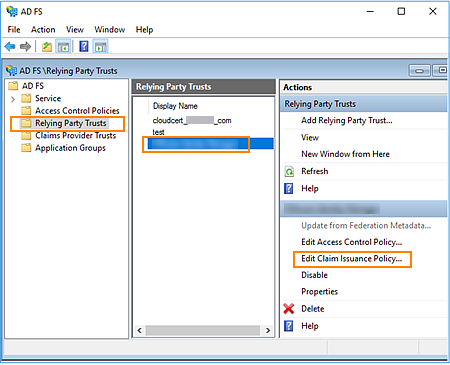
Task: Click the red X Delete icon
Action: coord(289,309)
